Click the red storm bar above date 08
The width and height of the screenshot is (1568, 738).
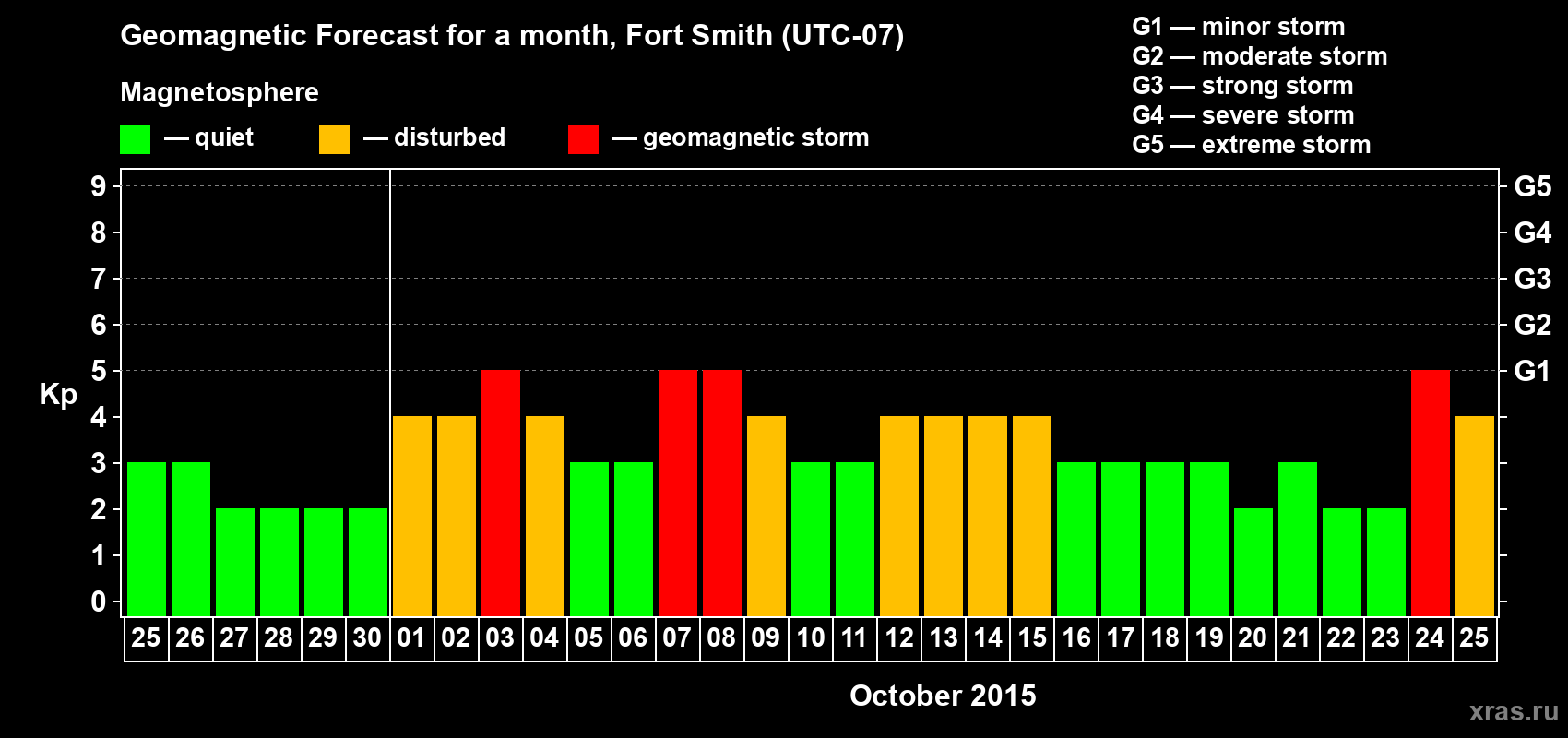pos(721,494)
